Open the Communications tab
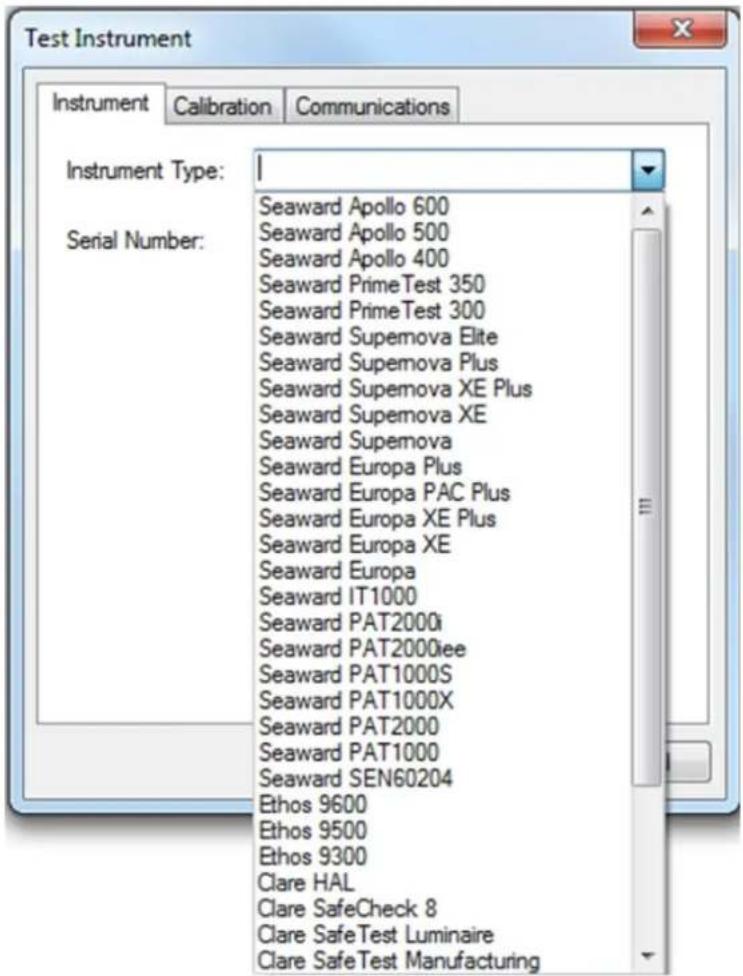The width and height of the screenshot is (743, 976). [372, 106]
